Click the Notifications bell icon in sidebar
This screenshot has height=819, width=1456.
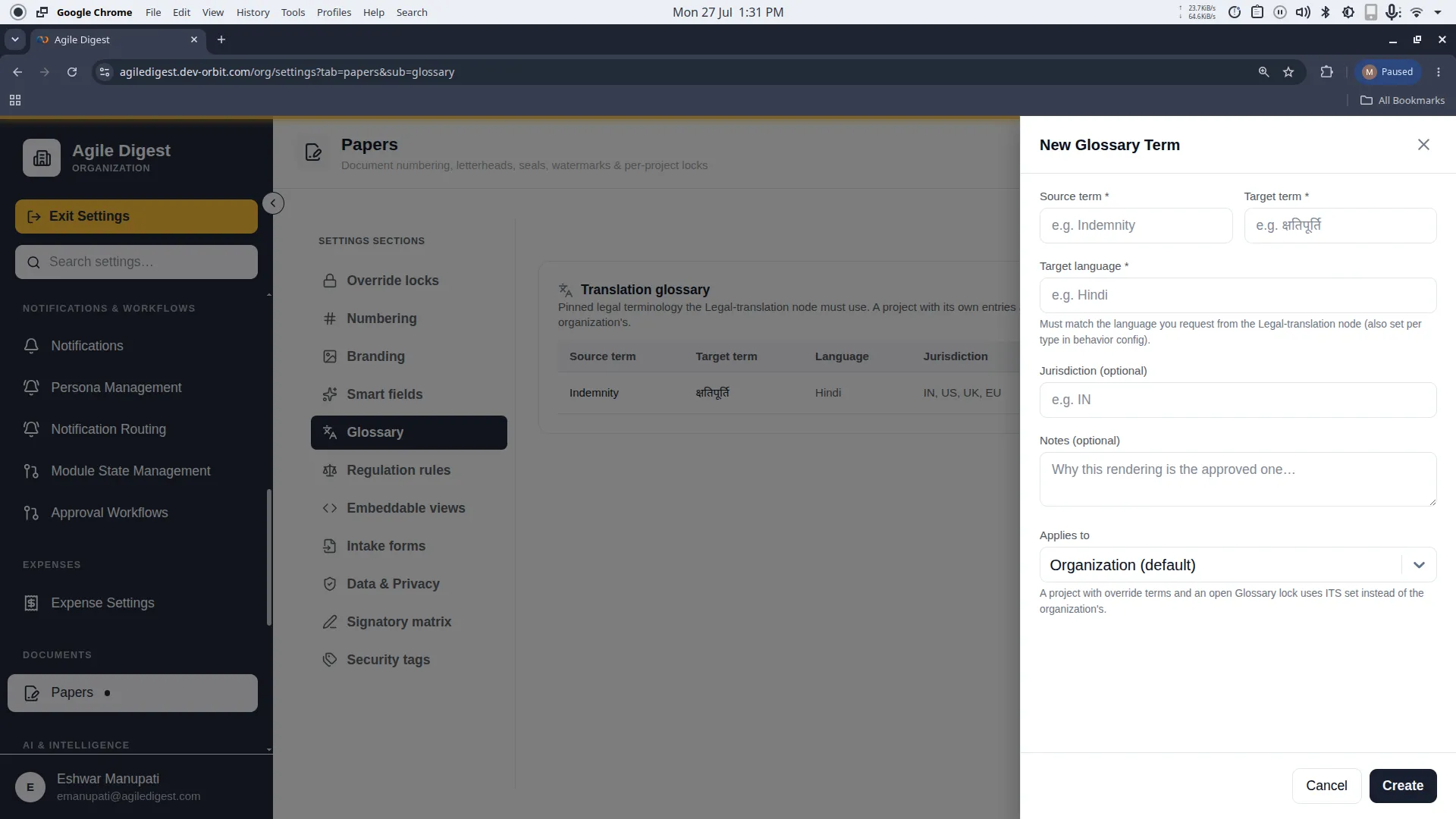click(31, 346)
